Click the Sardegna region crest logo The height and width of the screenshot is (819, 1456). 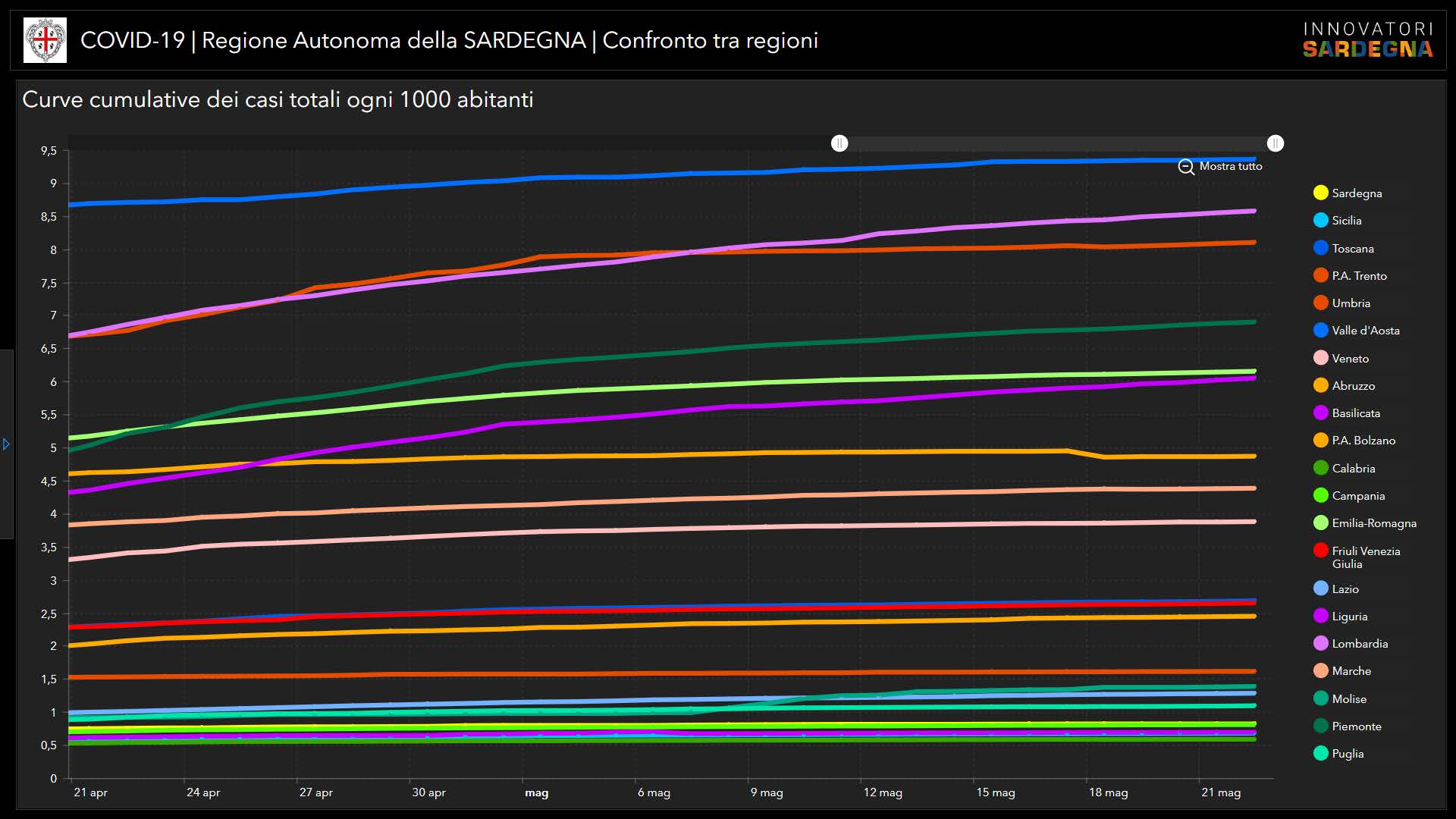pos(45,40)
